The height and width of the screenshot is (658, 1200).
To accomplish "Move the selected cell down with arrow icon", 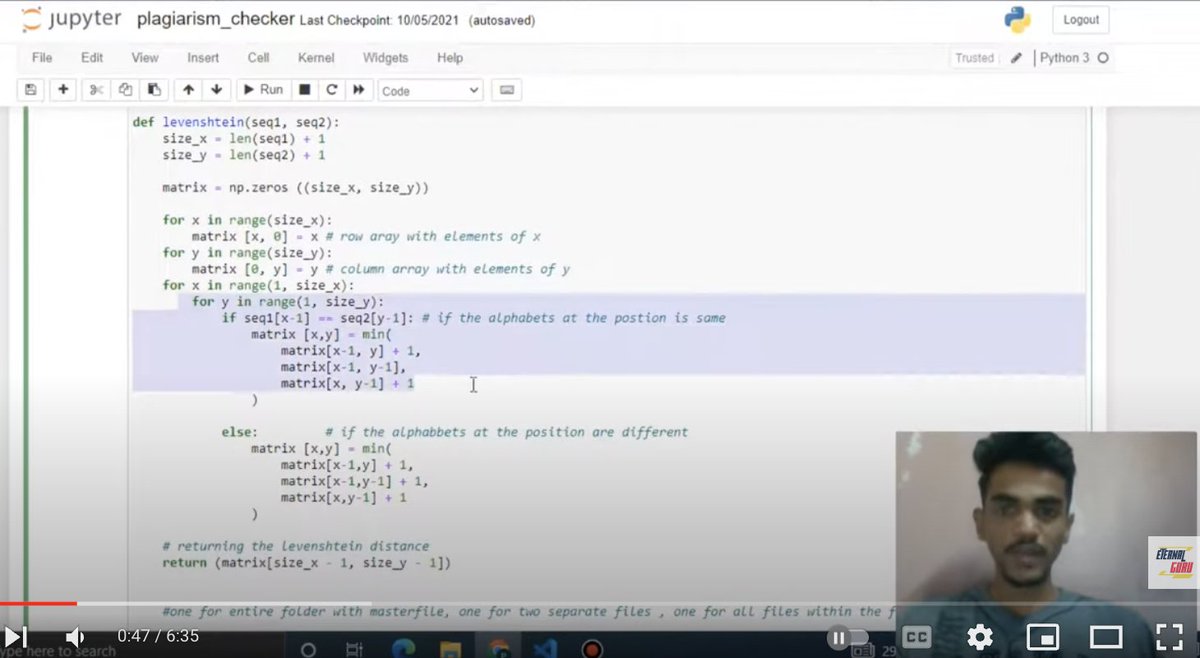I will pos(217,90).
